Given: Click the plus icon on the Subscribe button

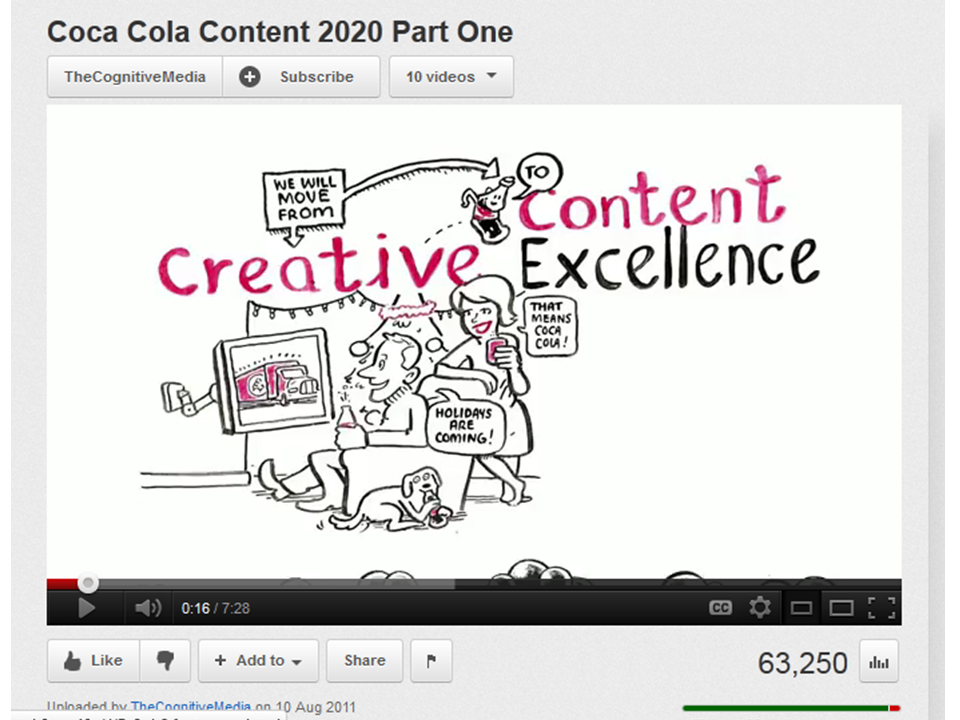Looking at the screenshot, I should pyautogui.click(x=250, y=77).
